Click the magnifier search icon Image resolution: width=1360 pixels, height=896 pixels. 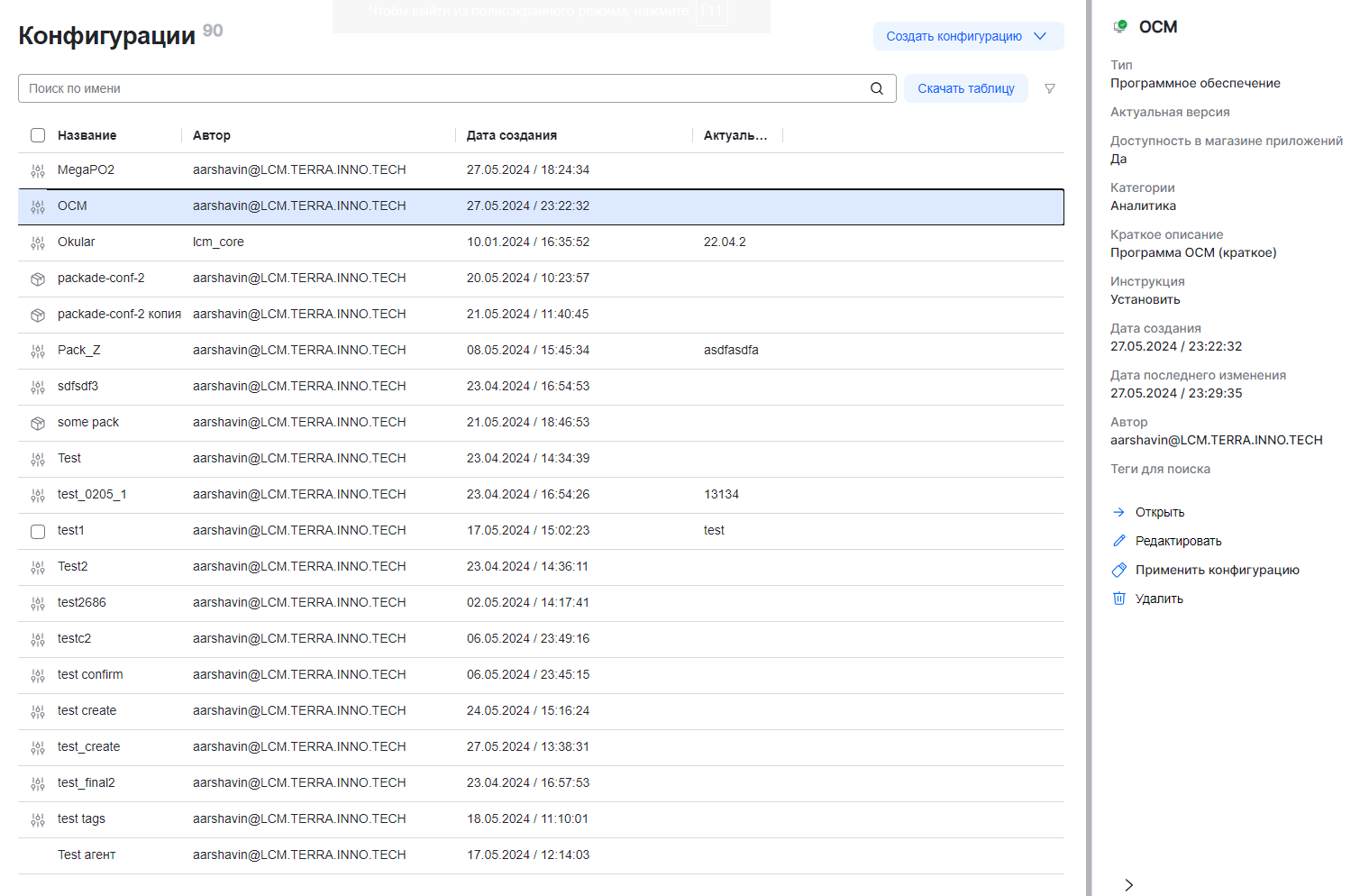tap(876, 88)
